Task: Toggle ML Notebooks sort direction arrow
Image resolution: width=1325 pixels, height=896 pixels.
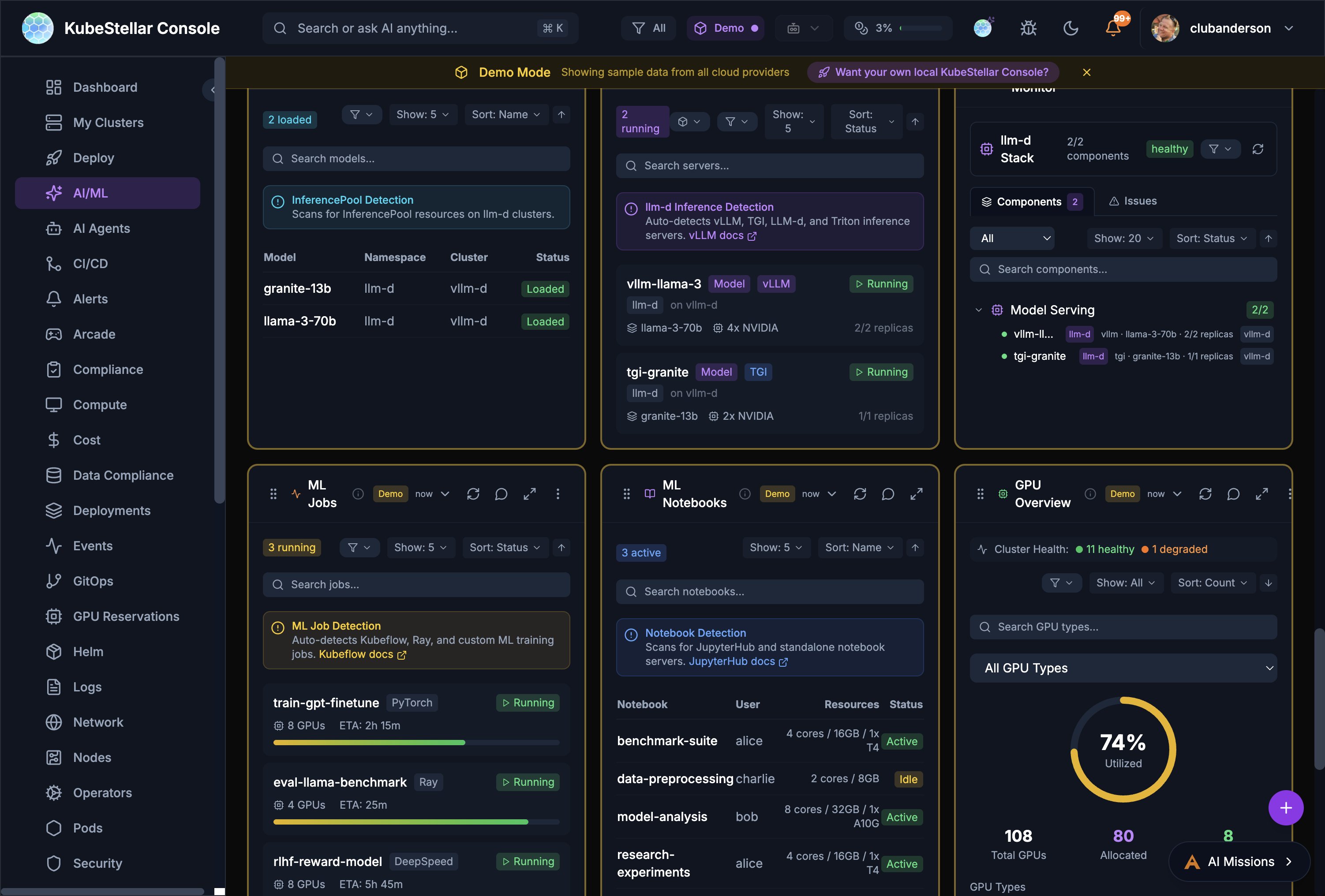Action: (914, 547)
